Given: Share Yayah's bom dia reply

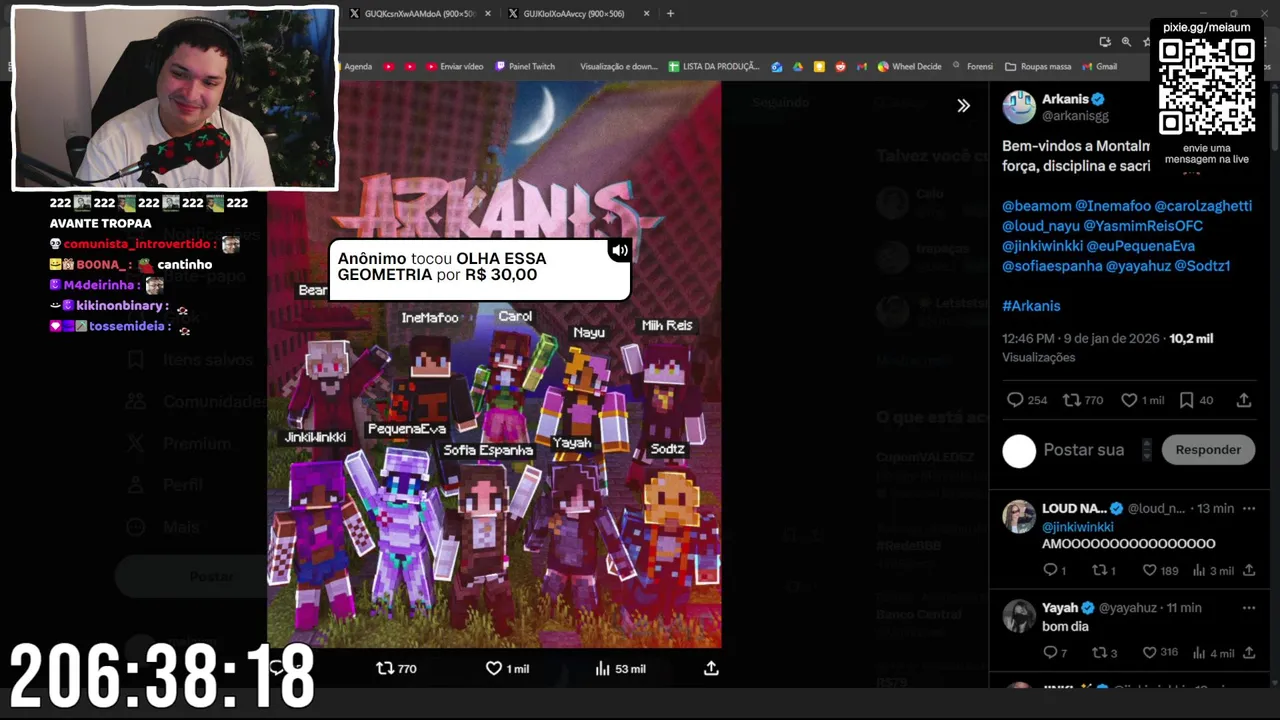Looking at the screenshot, I should pos(1249,653).
